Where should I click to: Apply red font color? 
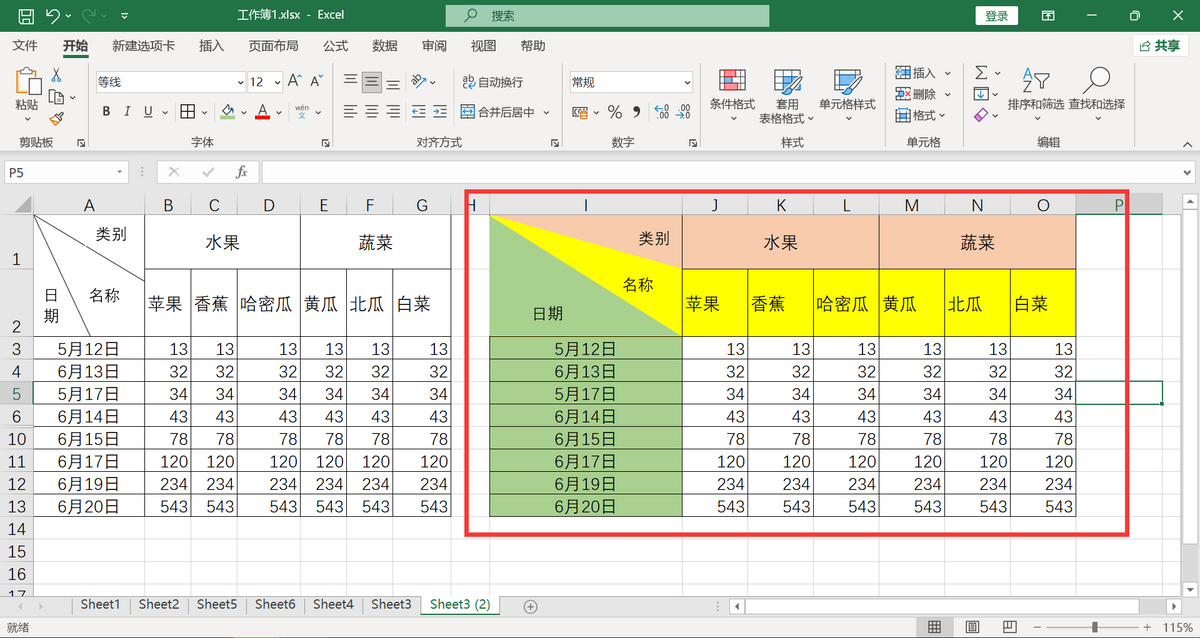[262, 112]
